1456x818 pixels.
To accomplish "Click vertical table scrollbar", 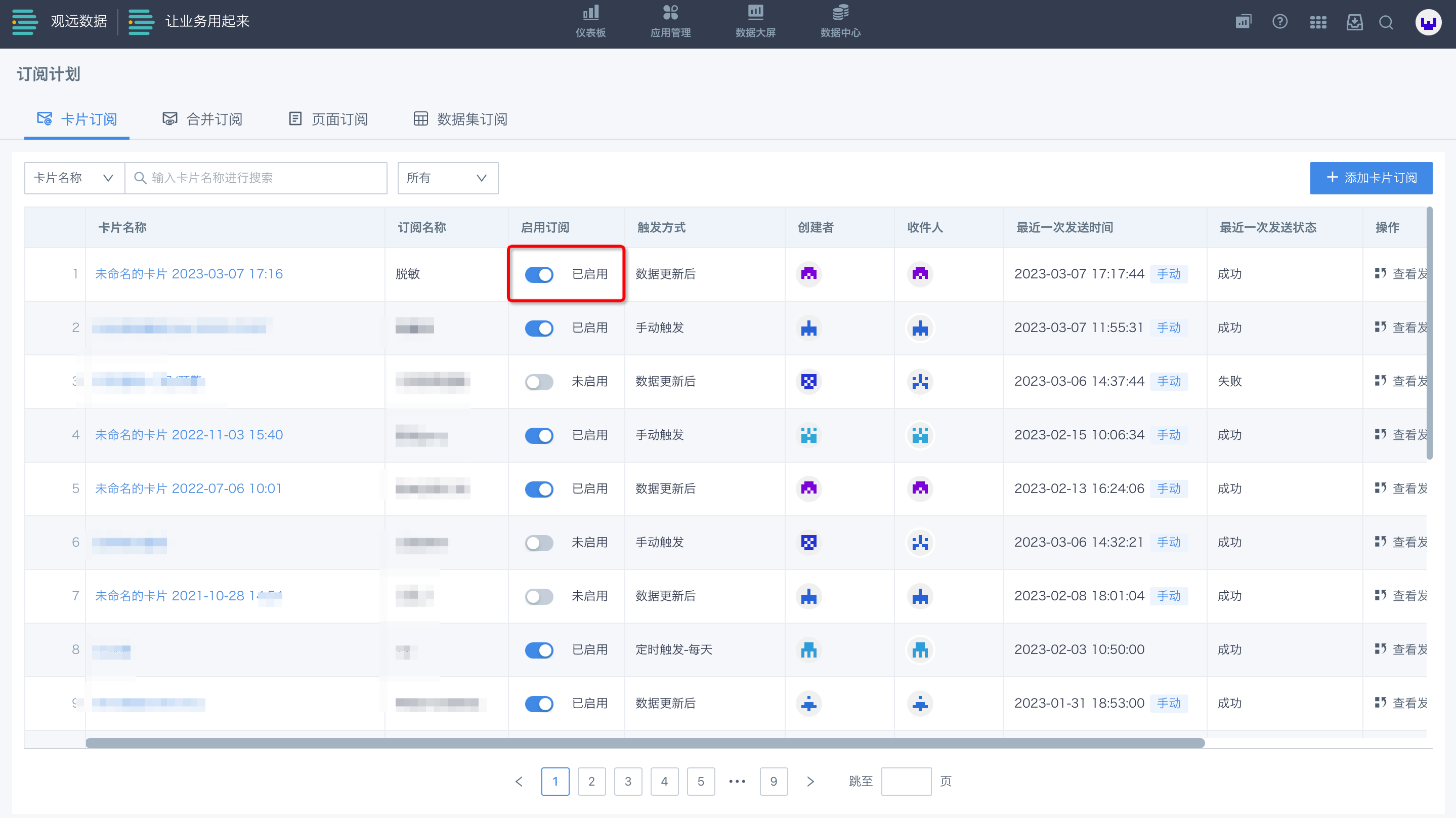I will pos(1429,334).
